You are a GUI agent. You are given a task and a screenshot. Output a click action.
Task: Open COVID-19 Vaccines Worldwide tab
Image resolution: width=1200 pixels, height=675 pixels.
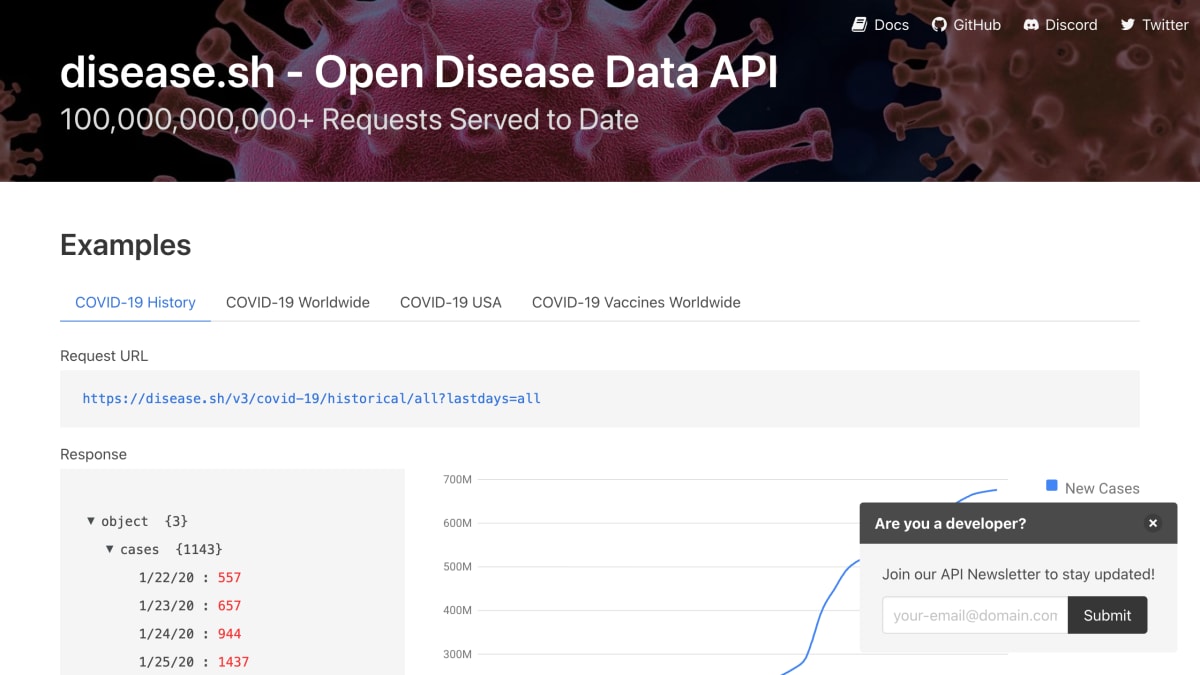pyautogui.click(x=636, y=302)
